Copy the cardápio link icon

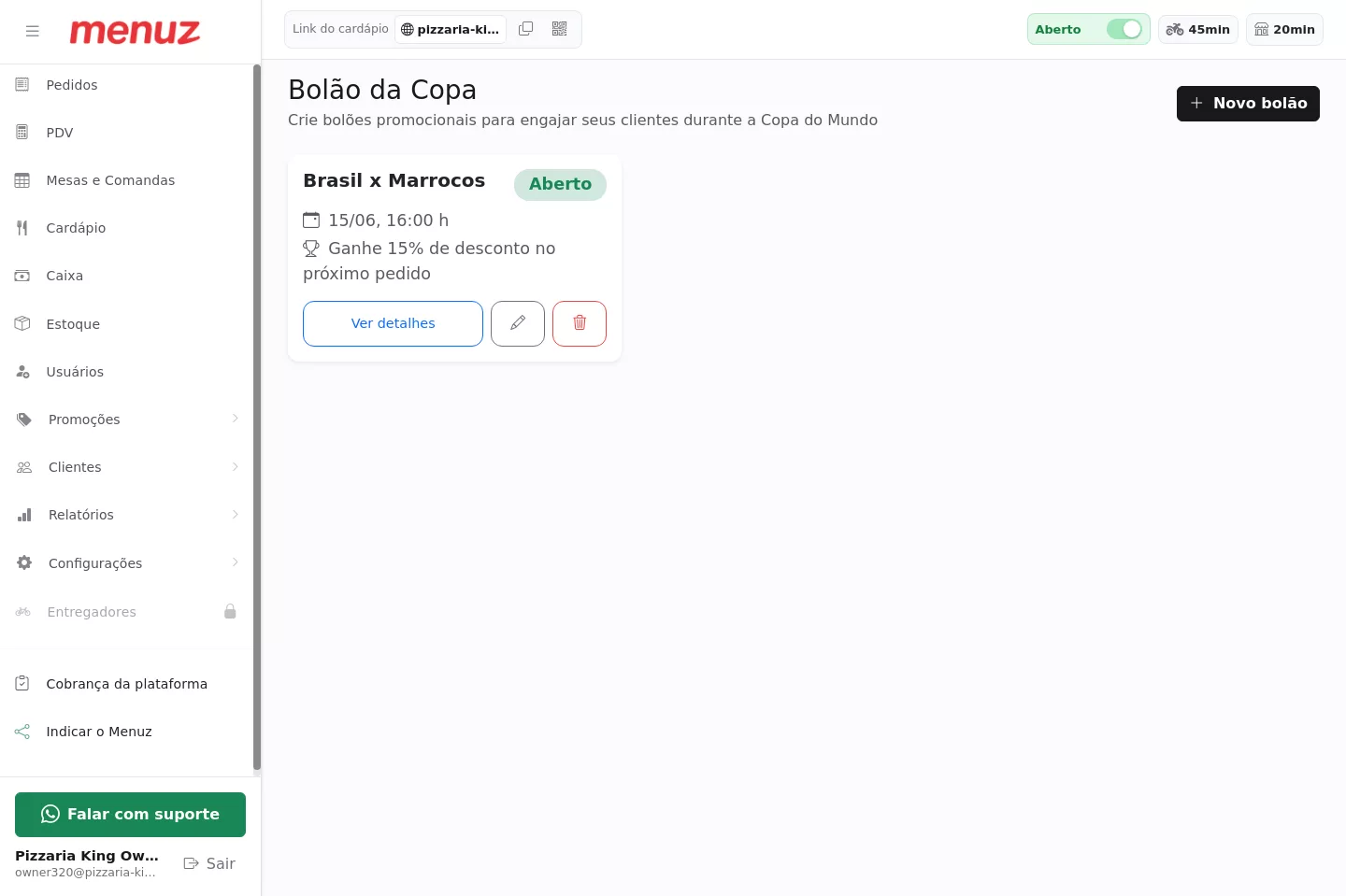pos(526,29)
